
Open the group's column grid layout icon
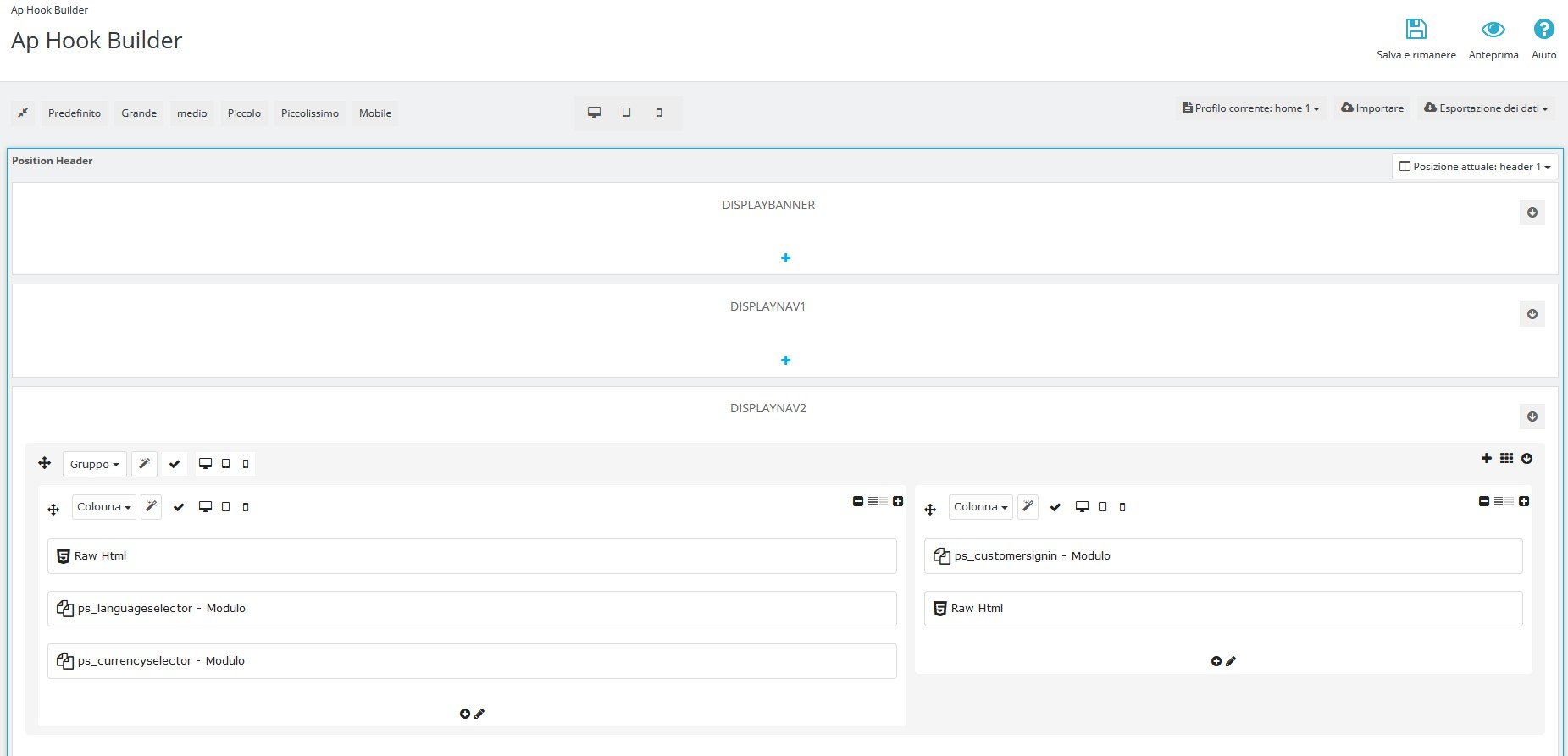[x=1506, y=458]
